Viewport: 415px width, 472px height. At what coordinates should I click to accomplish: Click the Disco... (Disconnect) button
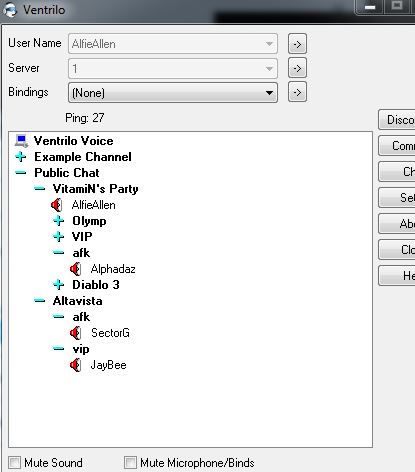(397, 120)
